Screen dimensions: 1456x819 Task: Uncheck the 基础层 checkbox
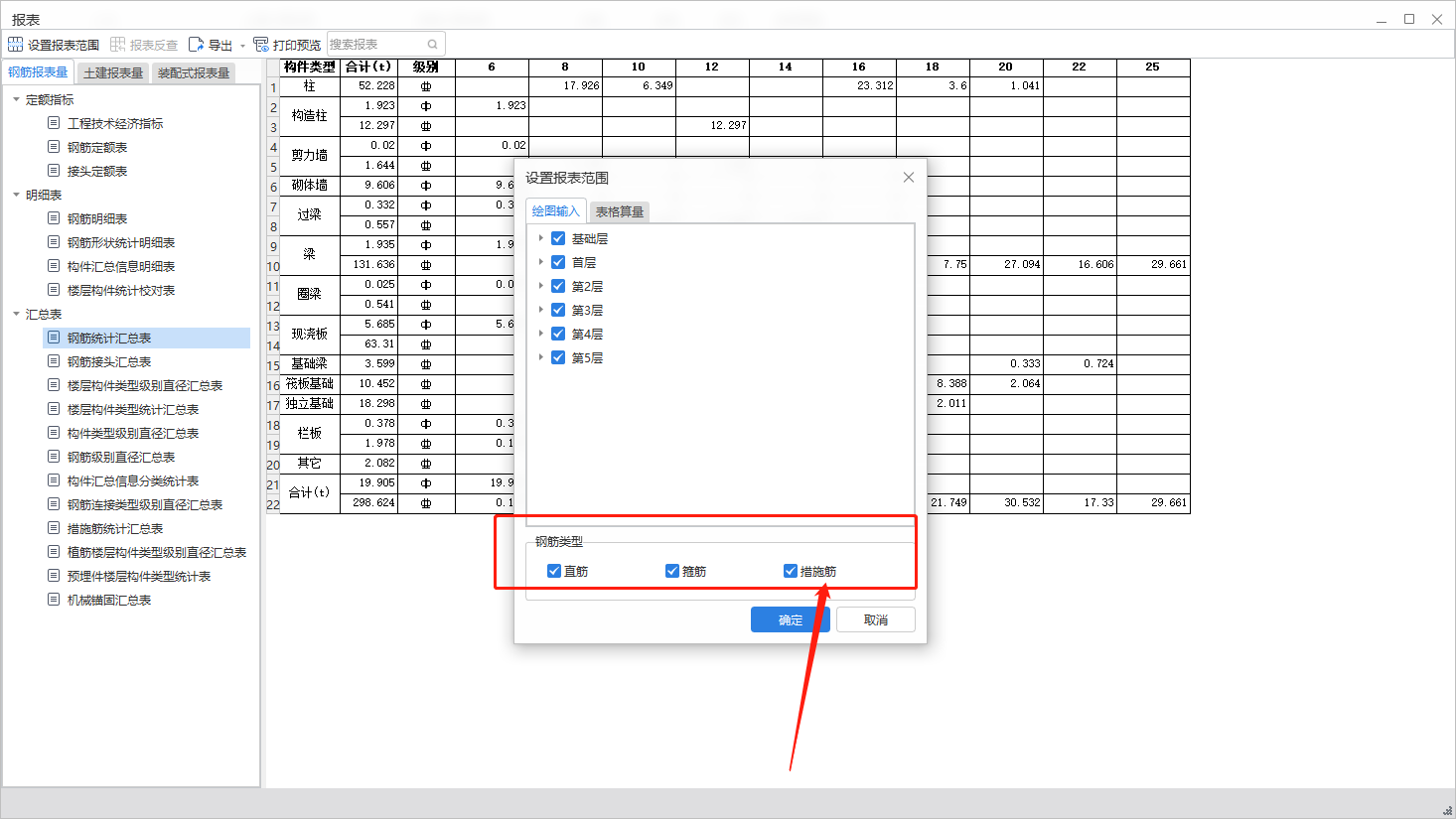click(558, 238)
